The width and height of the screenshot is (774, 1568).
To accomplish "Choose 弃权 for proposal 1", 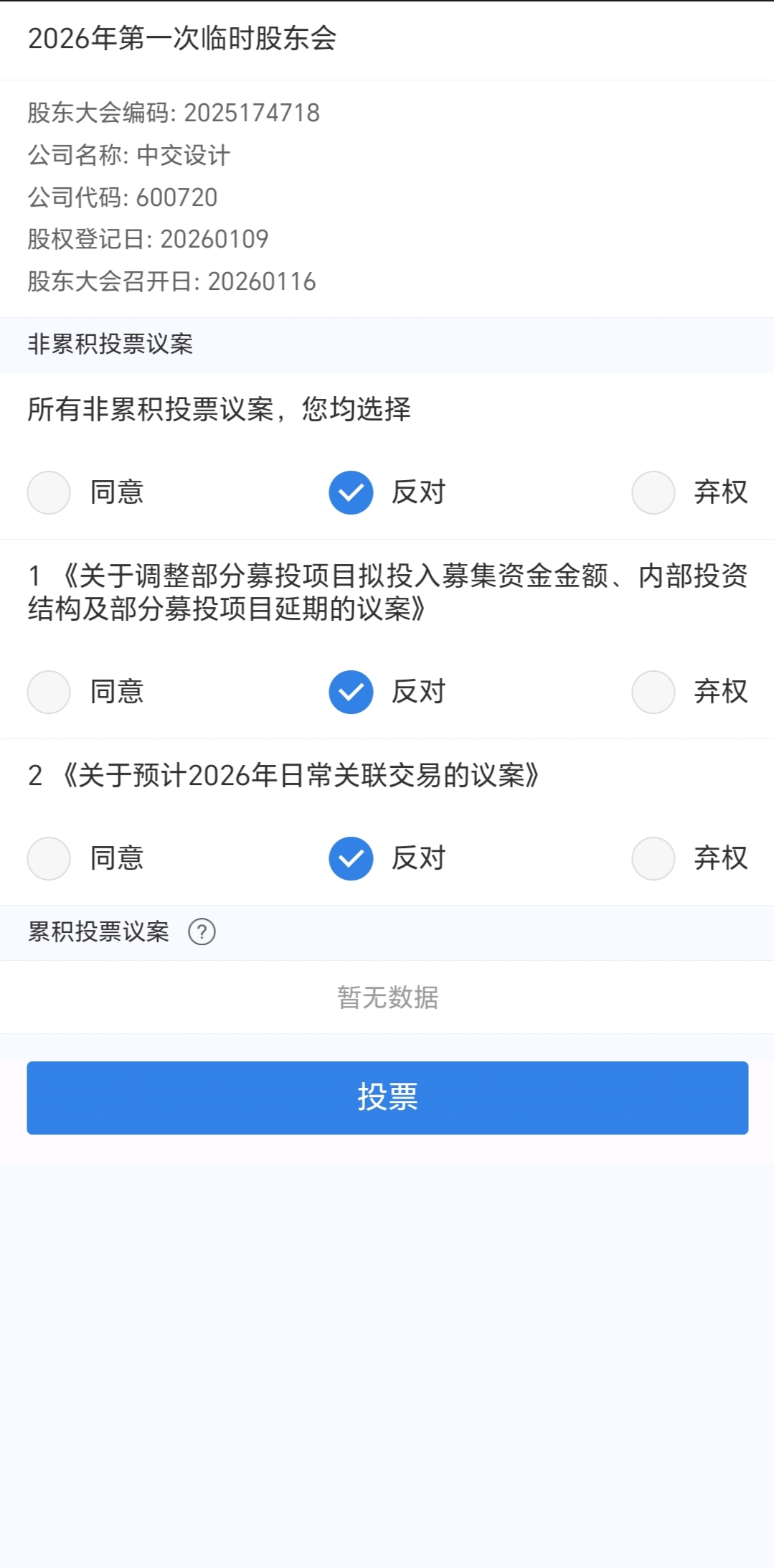I will tap(653, 692).
